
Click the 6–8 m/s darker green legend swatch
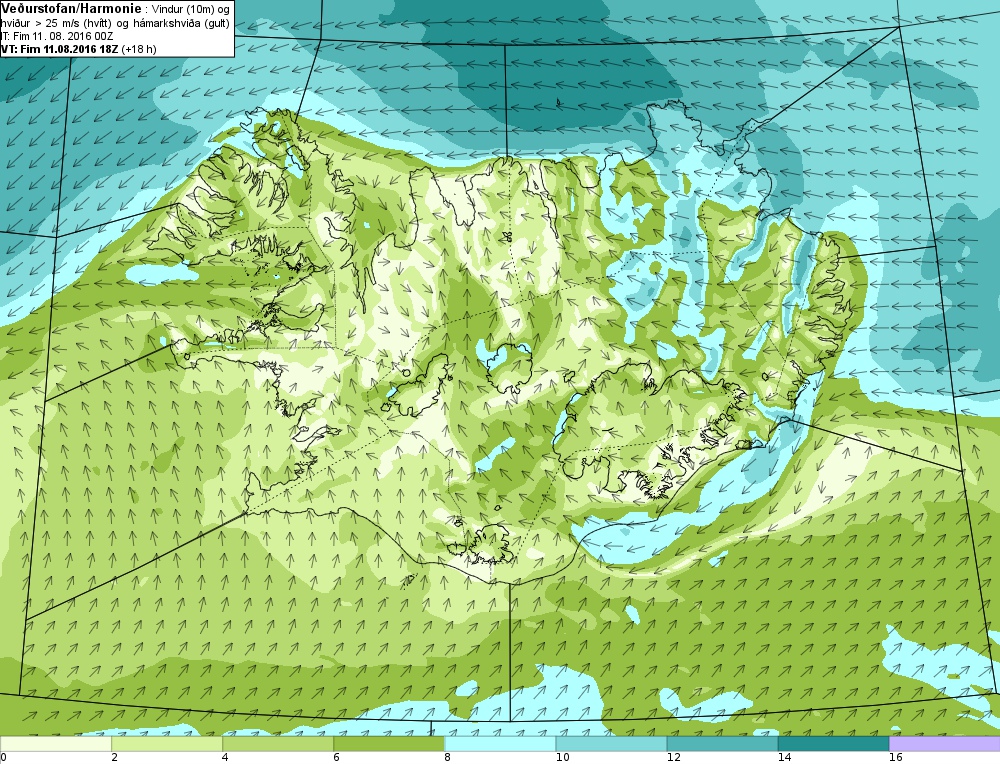pyautogui.click(x=388, y=744)
